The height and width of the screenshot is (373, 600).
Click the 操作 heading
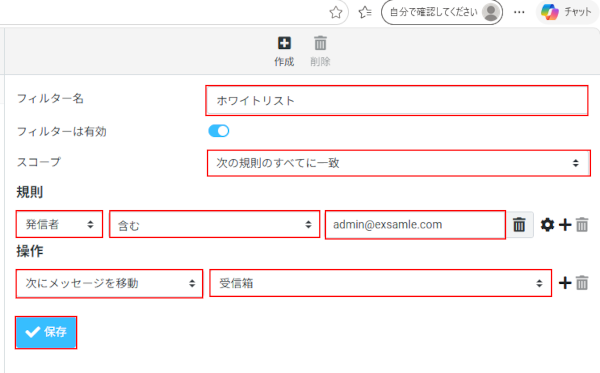(29, 251)
